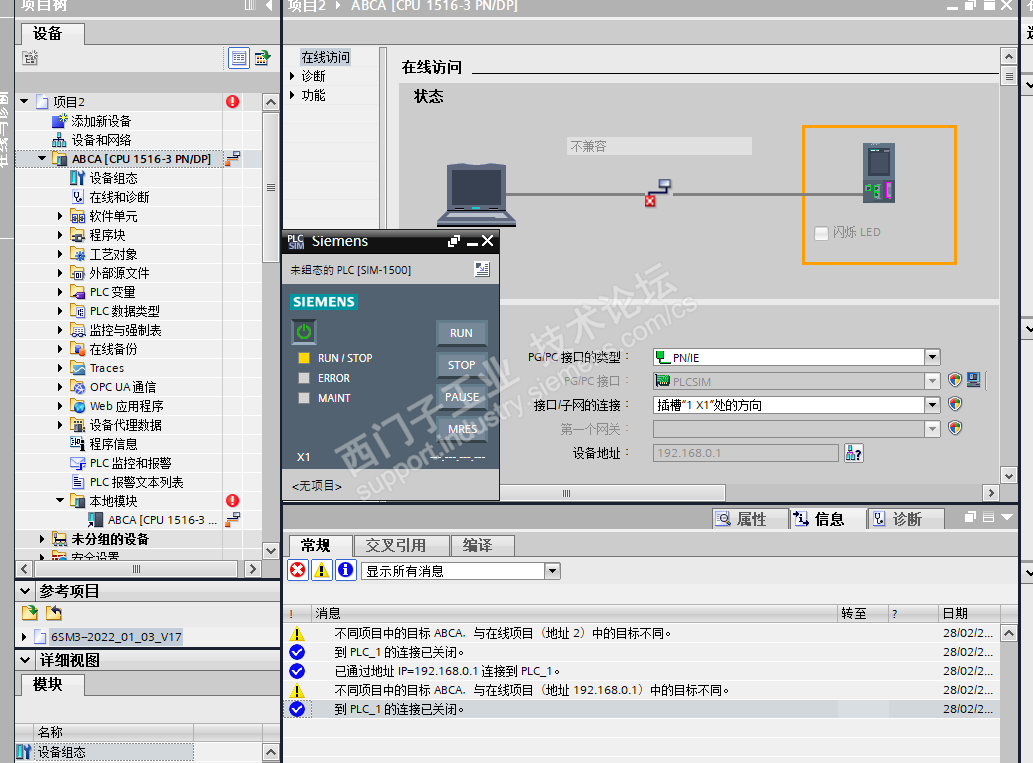Open the 接口/子网的连接 dropdown
This screenshot has height=763, width=1033.
click(x=932, y=405)
